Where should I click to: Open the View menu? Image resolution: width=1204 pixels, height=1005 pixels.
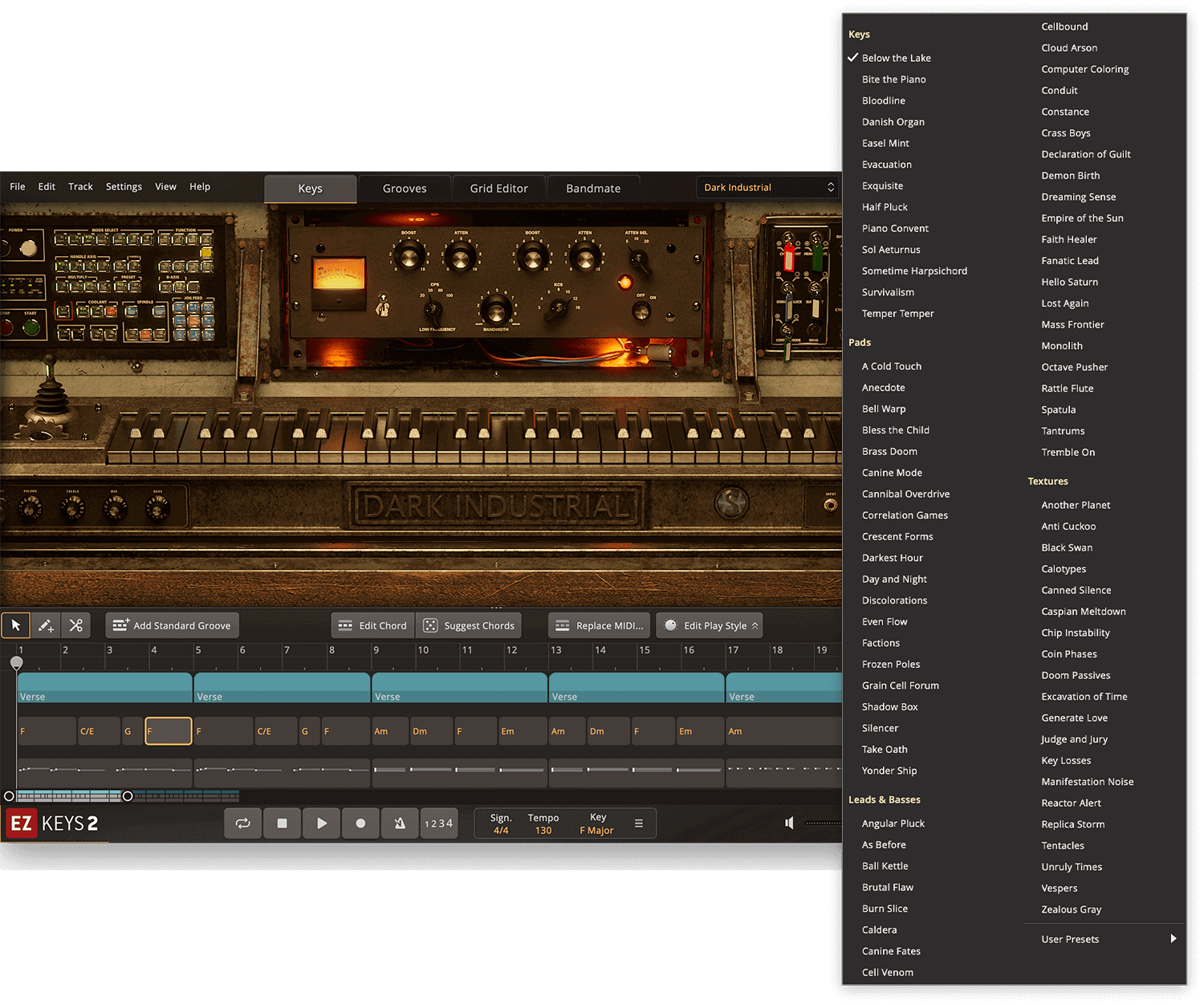coord(165,186)
